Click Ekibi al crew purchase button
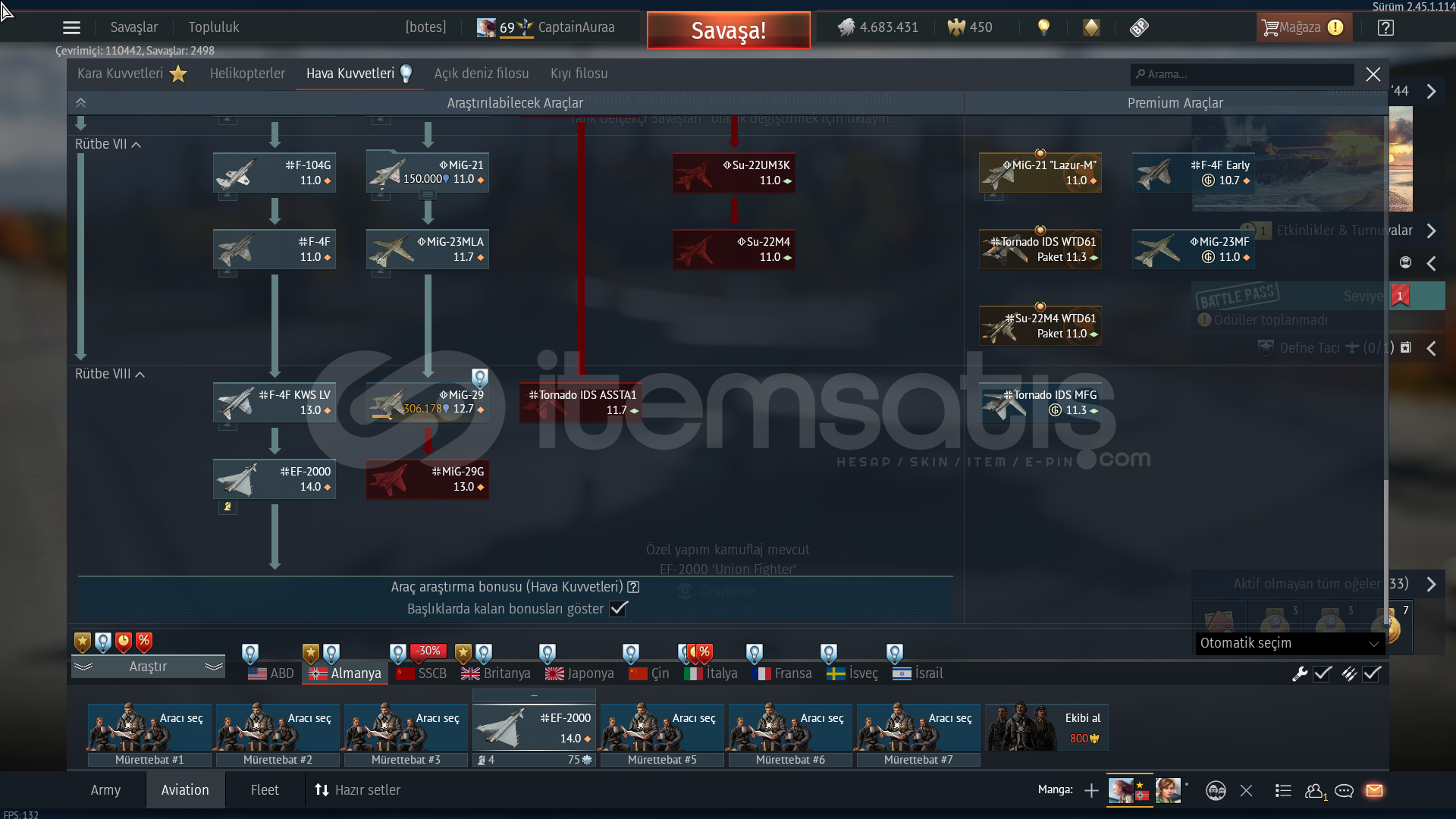Viewport: 1456px width, 819px height. (x=1046, y=726)
